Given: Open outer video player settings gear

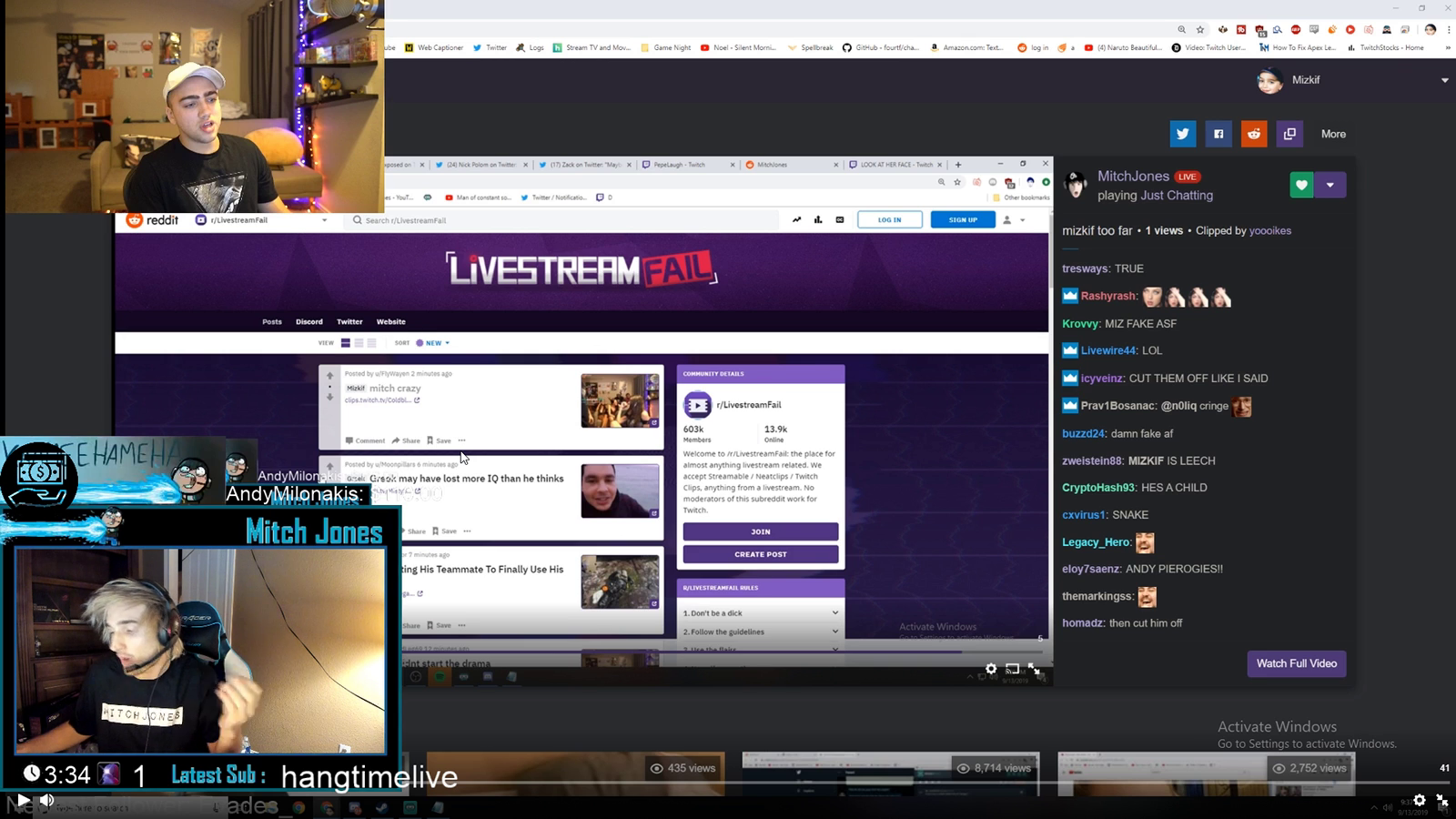Looking at the screenshot, I should 1420,801.
